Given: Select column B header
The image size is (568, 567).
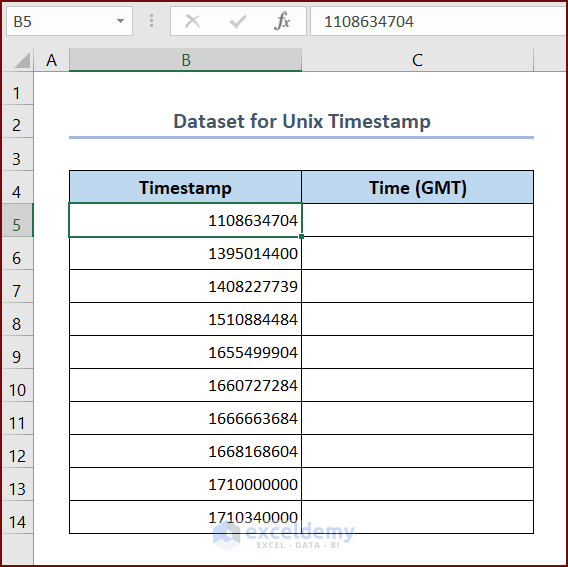Looking at the screenshot, I should [185, 60].
